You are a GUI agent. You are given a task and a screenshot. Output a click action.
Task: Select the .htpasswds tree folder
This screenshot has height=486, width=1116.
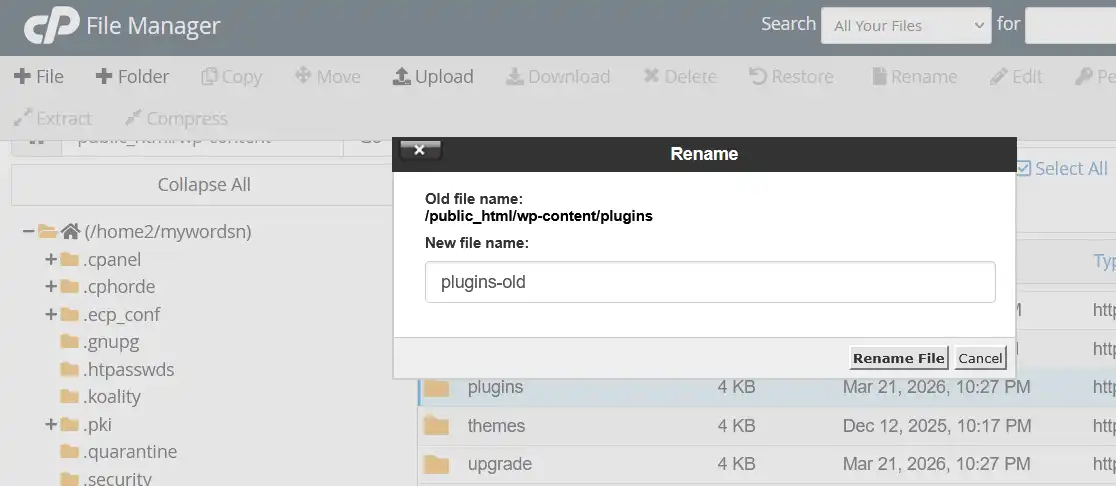[128, 370]
